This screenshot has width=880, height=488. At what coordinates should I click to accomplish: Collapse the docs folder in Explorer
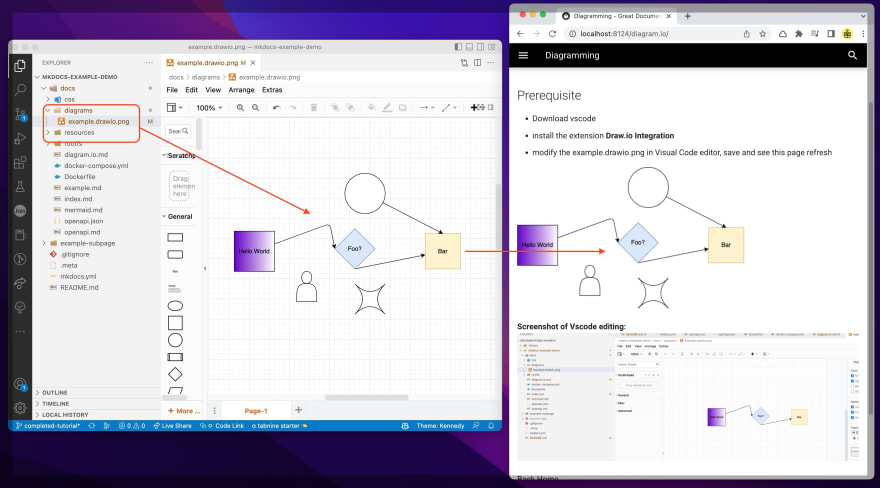click(x=43, y=88)
